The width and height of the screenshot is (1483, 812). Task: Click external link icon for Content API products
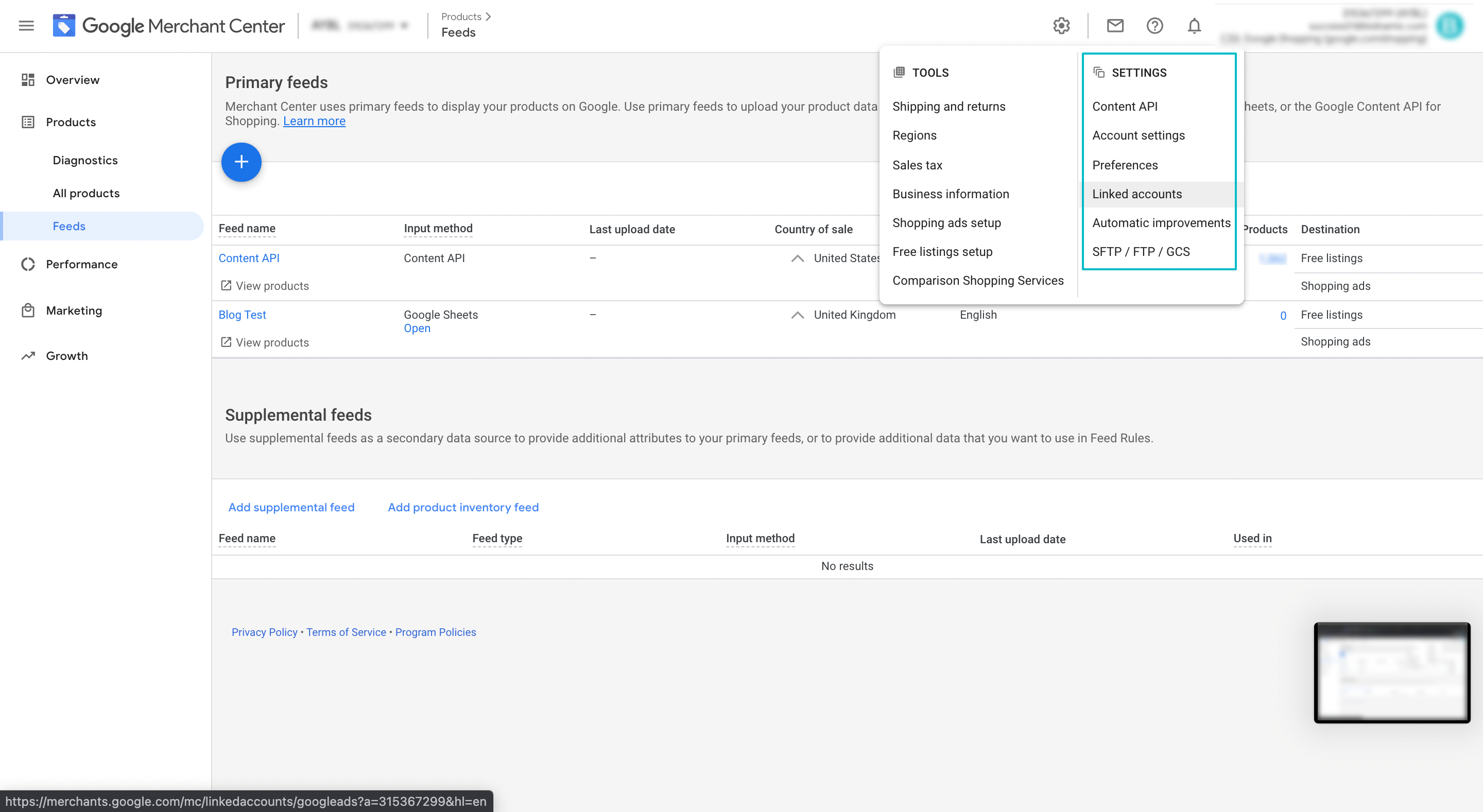tap(226, 285)
